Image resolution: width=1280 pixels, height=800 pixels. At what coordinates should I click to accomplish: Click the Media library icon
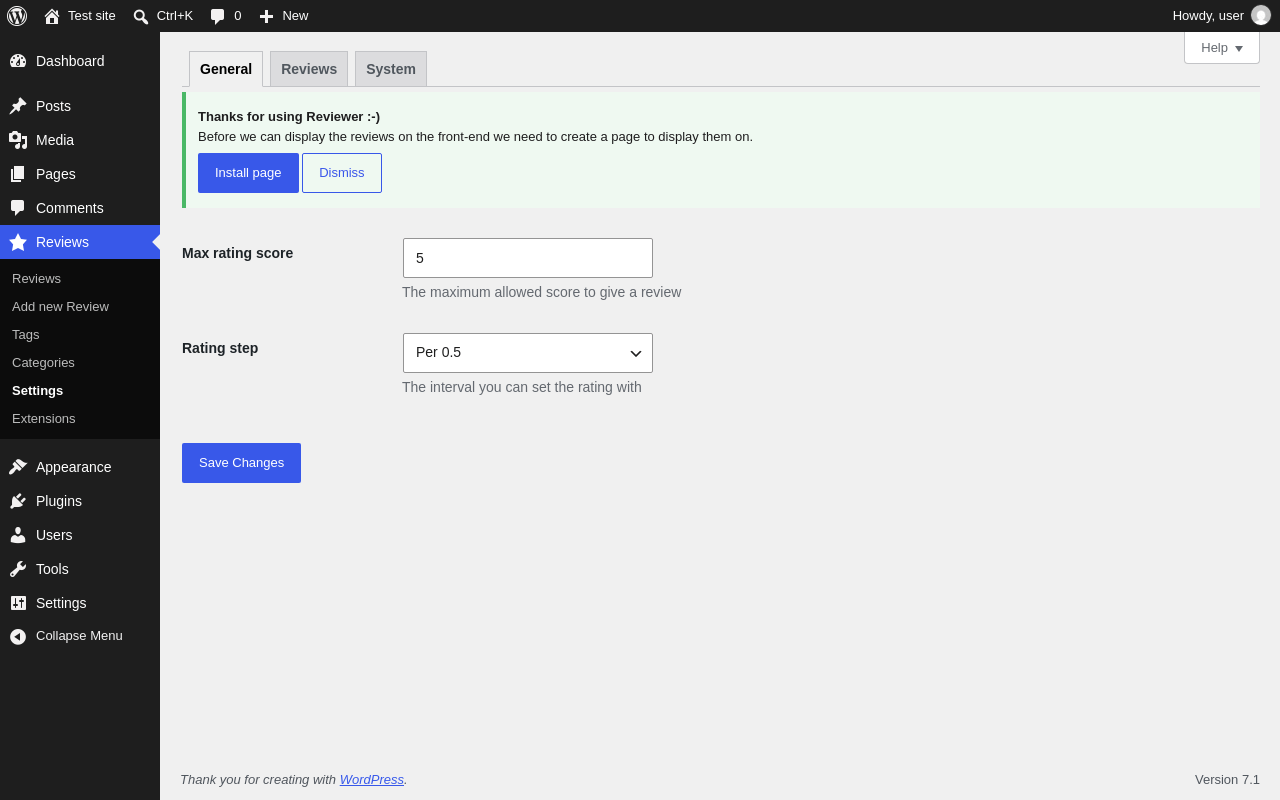[18, 140]
